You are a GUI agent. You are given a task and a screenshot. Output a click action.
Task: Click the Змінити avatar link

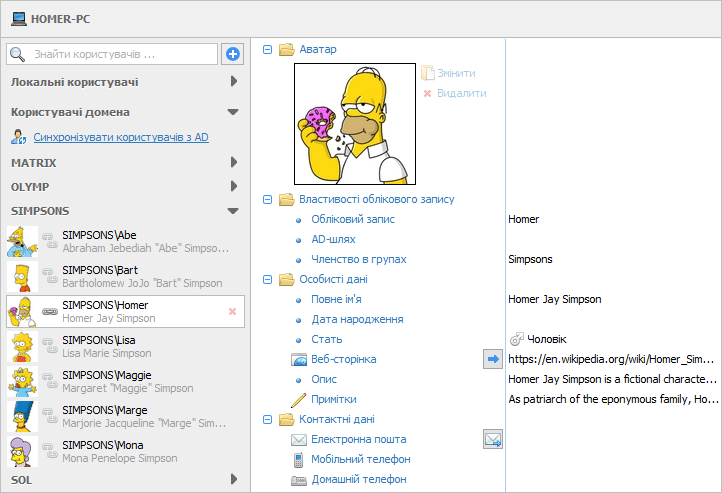tap(456, 73)
